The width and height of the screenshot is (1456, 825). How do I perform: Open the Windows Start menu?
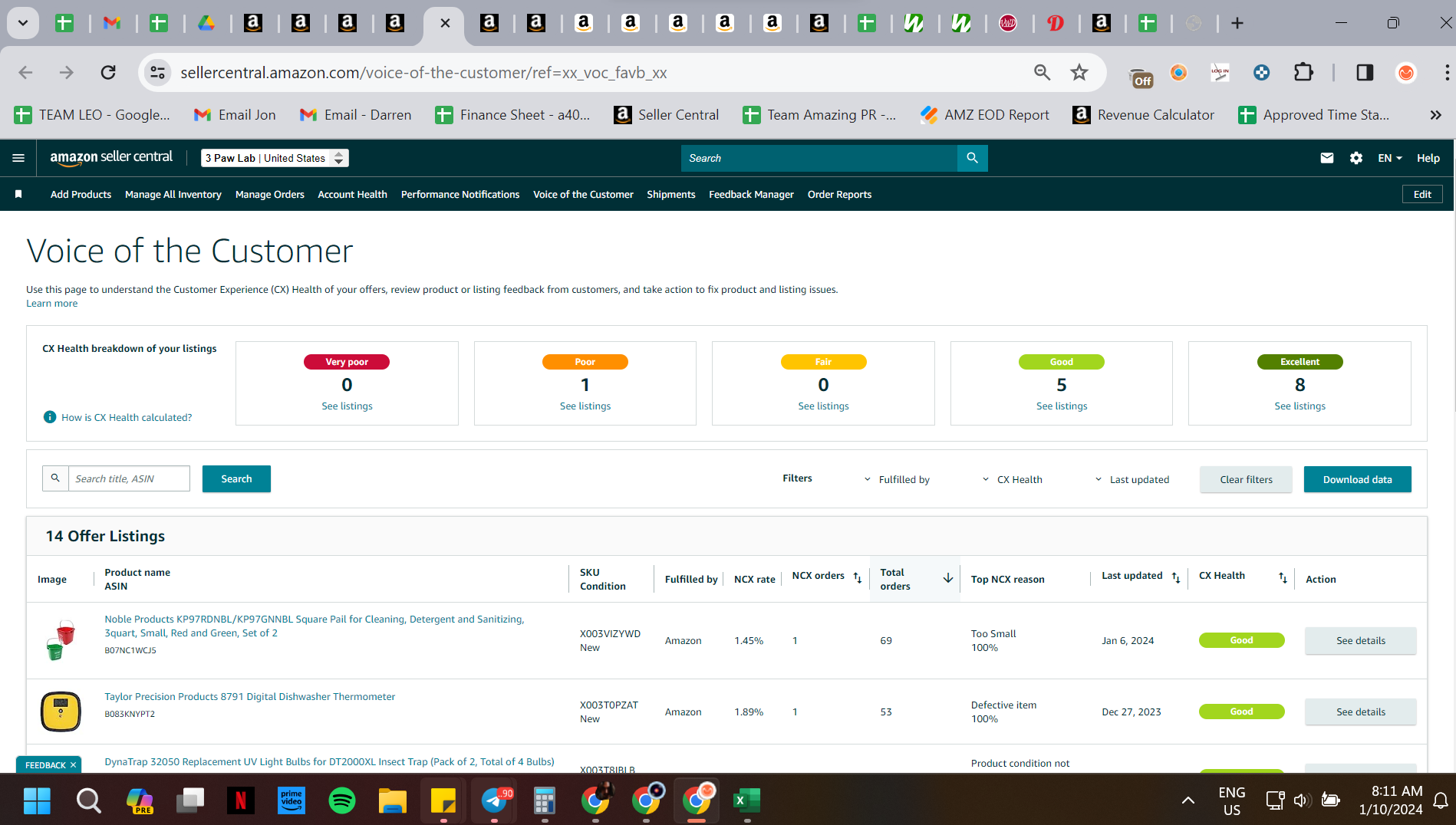pyautogui.click(x=37, y=800)
